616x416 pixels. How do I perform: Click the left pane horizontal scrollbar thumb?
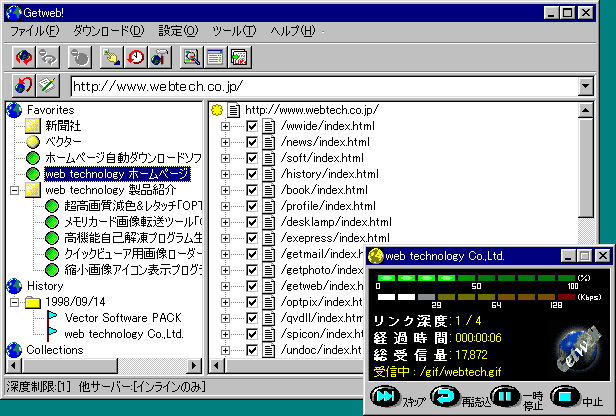coord(70,366)
